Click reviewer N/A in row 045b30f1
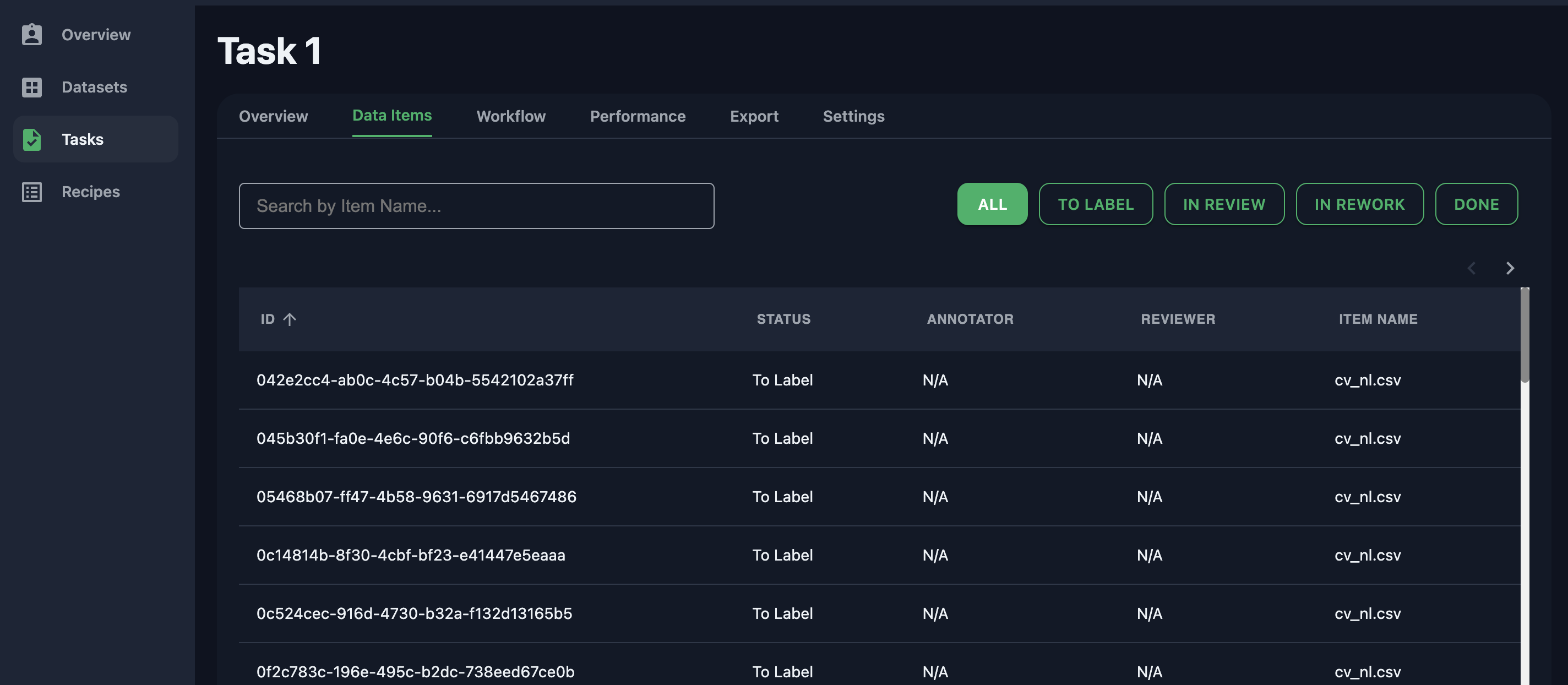1568x685 pixels. coord(1149,438)
